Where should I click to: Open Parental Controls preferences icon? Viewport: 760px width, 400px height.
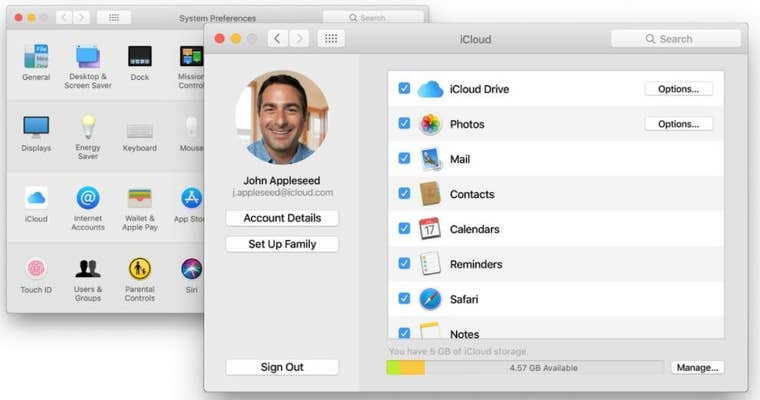(x=140, y=269)
